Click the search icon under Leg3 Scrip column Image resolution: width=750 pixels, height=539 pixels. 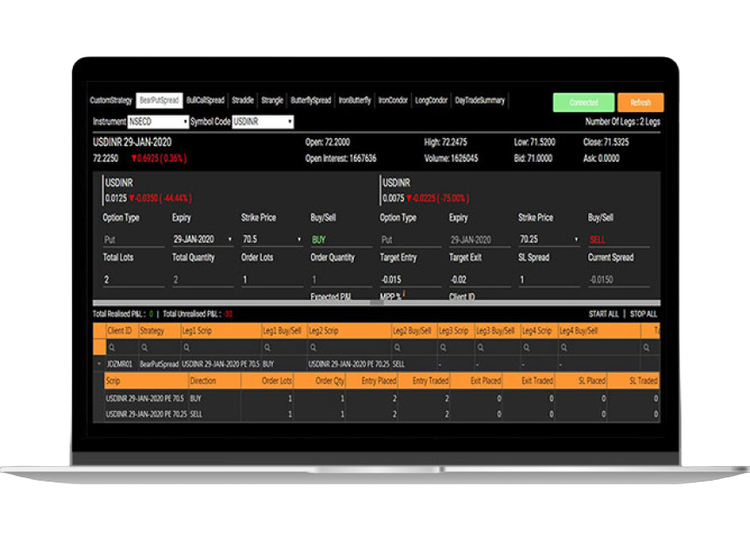[440, 348]
